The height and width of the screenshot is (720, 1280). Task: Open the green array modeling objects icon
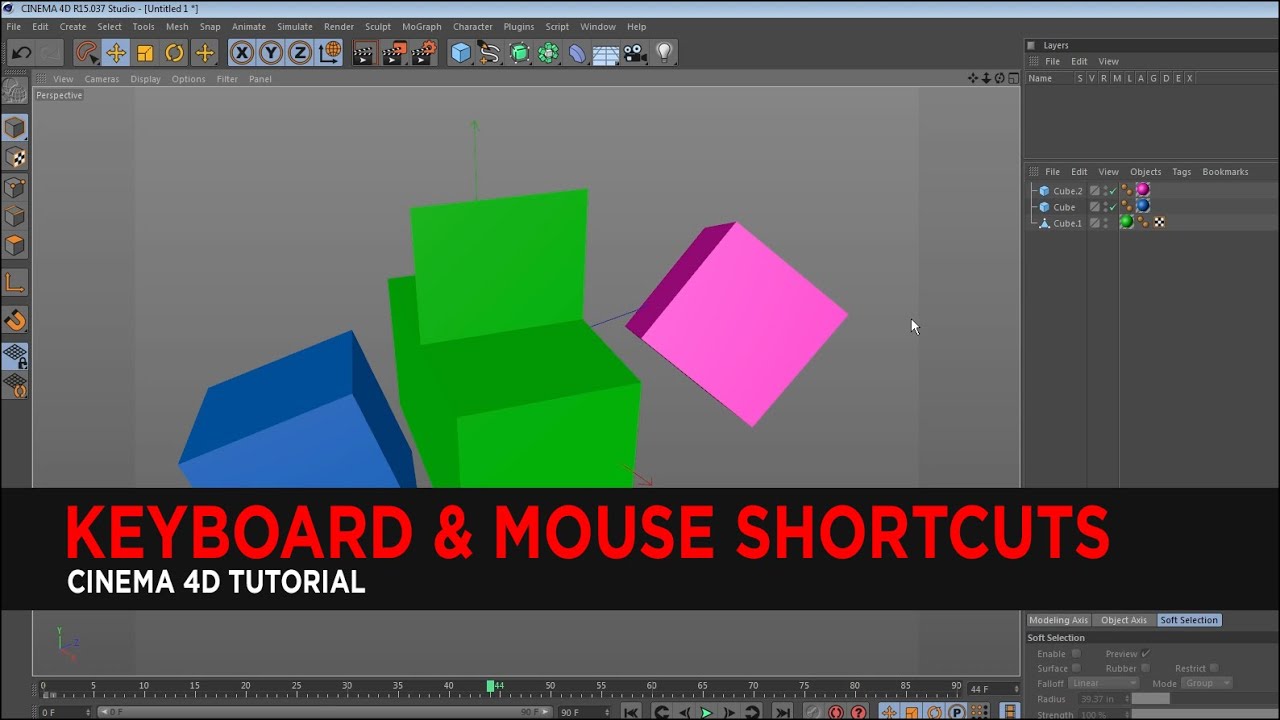pyautogui.click(x=548, y=53)
